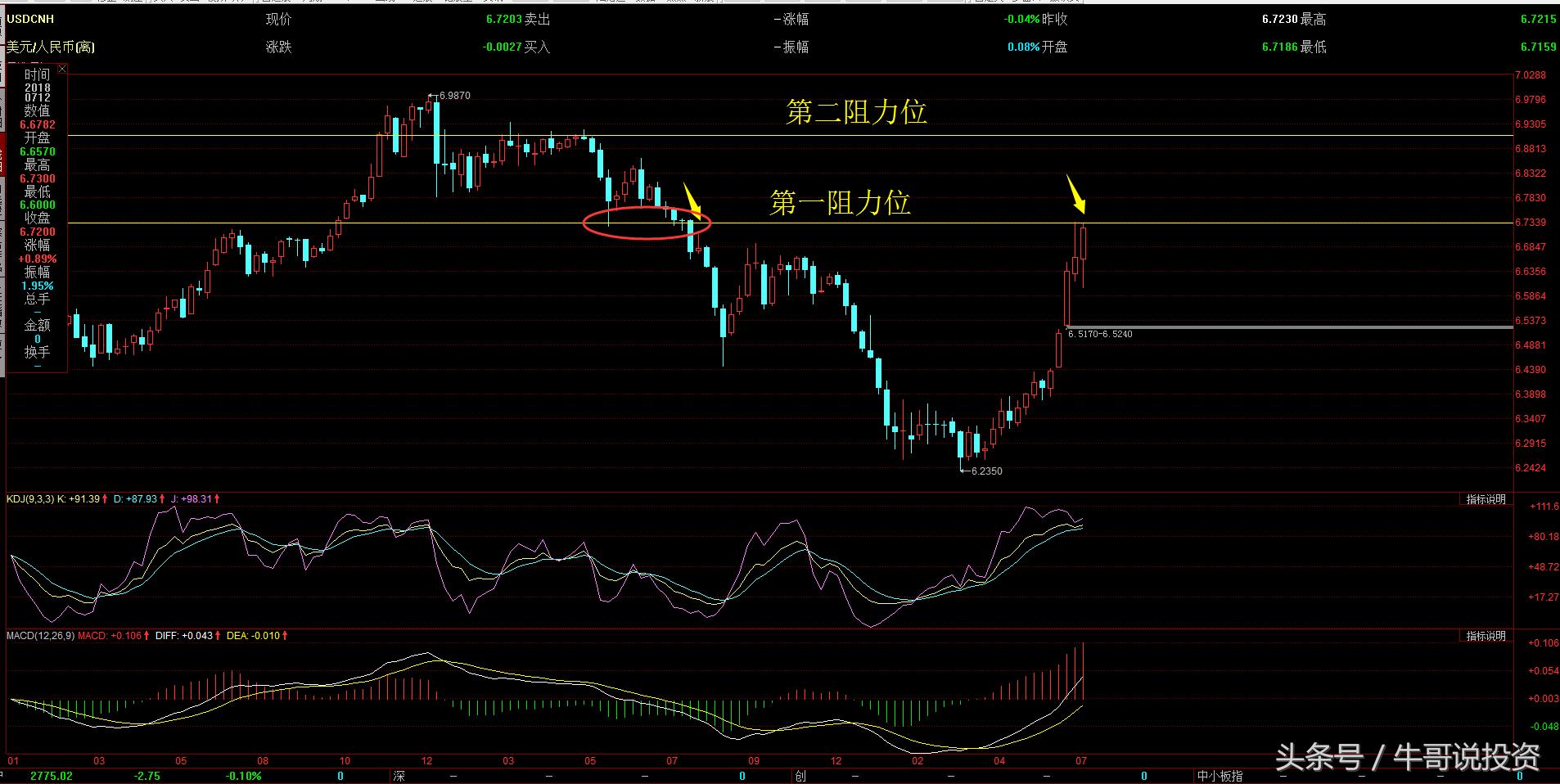Select the MACD(12,26,9) indicator label

point(41,636)
